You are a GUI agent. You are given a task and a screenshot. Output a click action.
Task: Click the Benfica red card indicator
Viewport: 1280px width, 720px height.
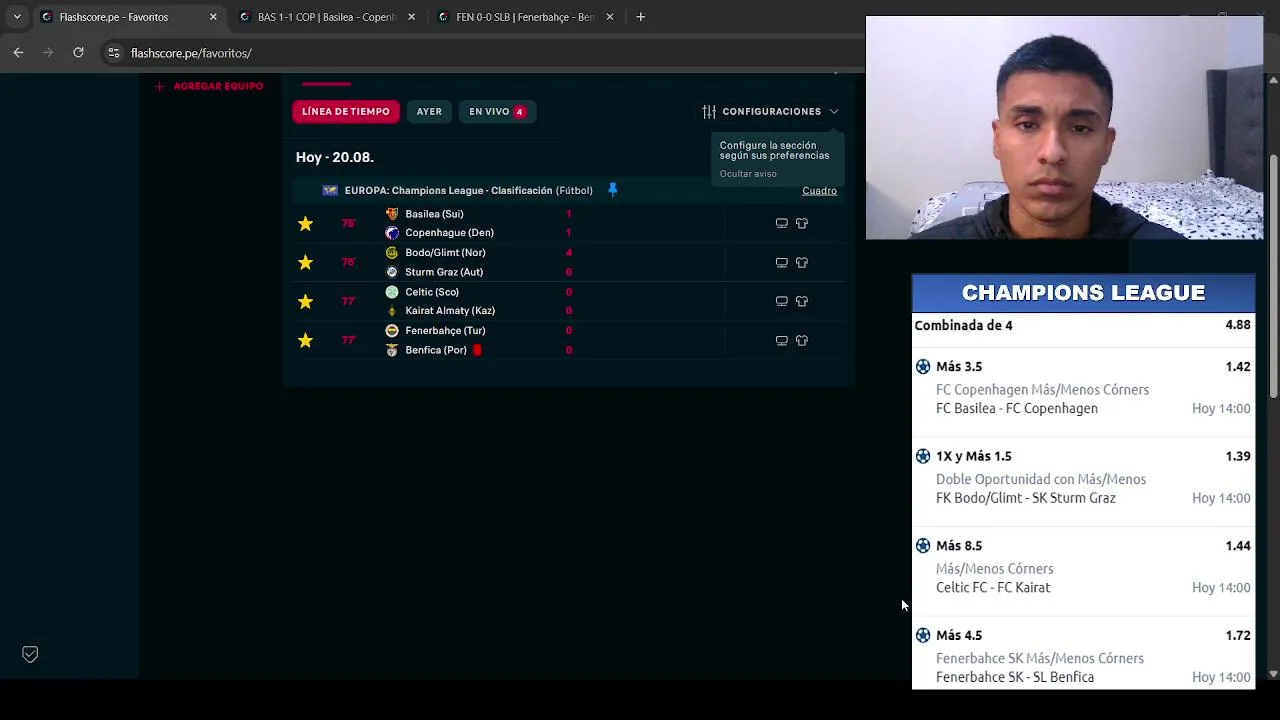[x=477, y=350]
